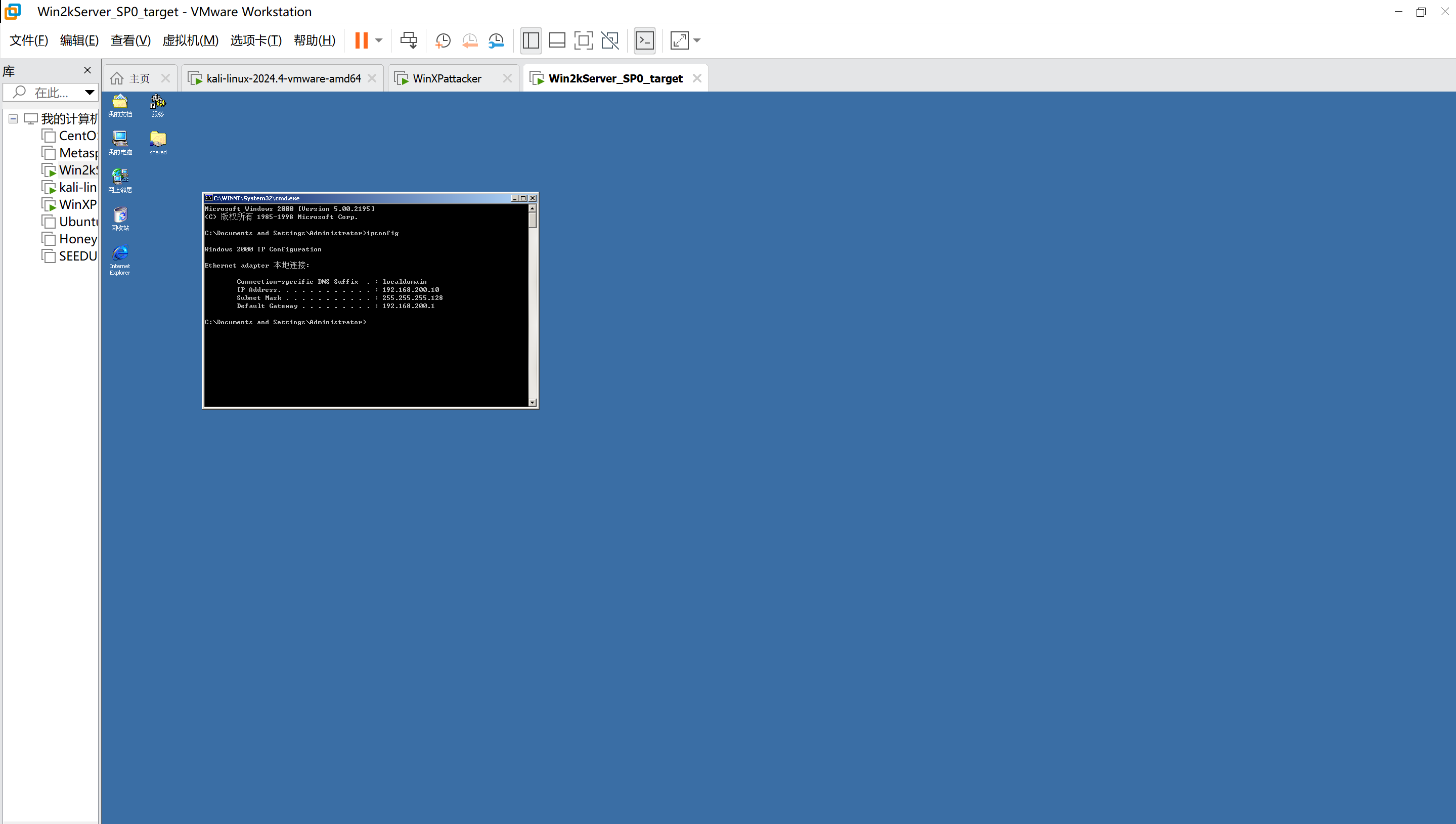Image resolution: width=1456 pixels, height=824 pixels.
Task: Toggle the thumbnail bar view
Action: (557, 40)
